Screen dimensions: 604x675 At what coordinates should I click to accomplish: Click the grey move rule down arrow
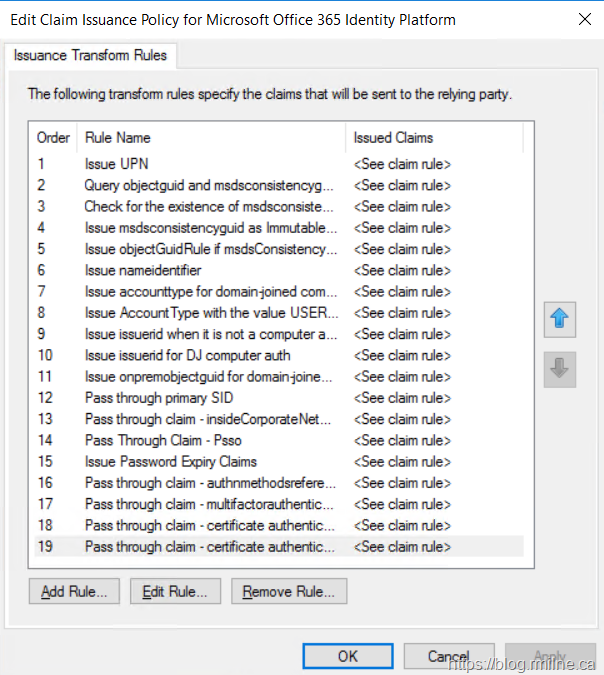[560, 369]
